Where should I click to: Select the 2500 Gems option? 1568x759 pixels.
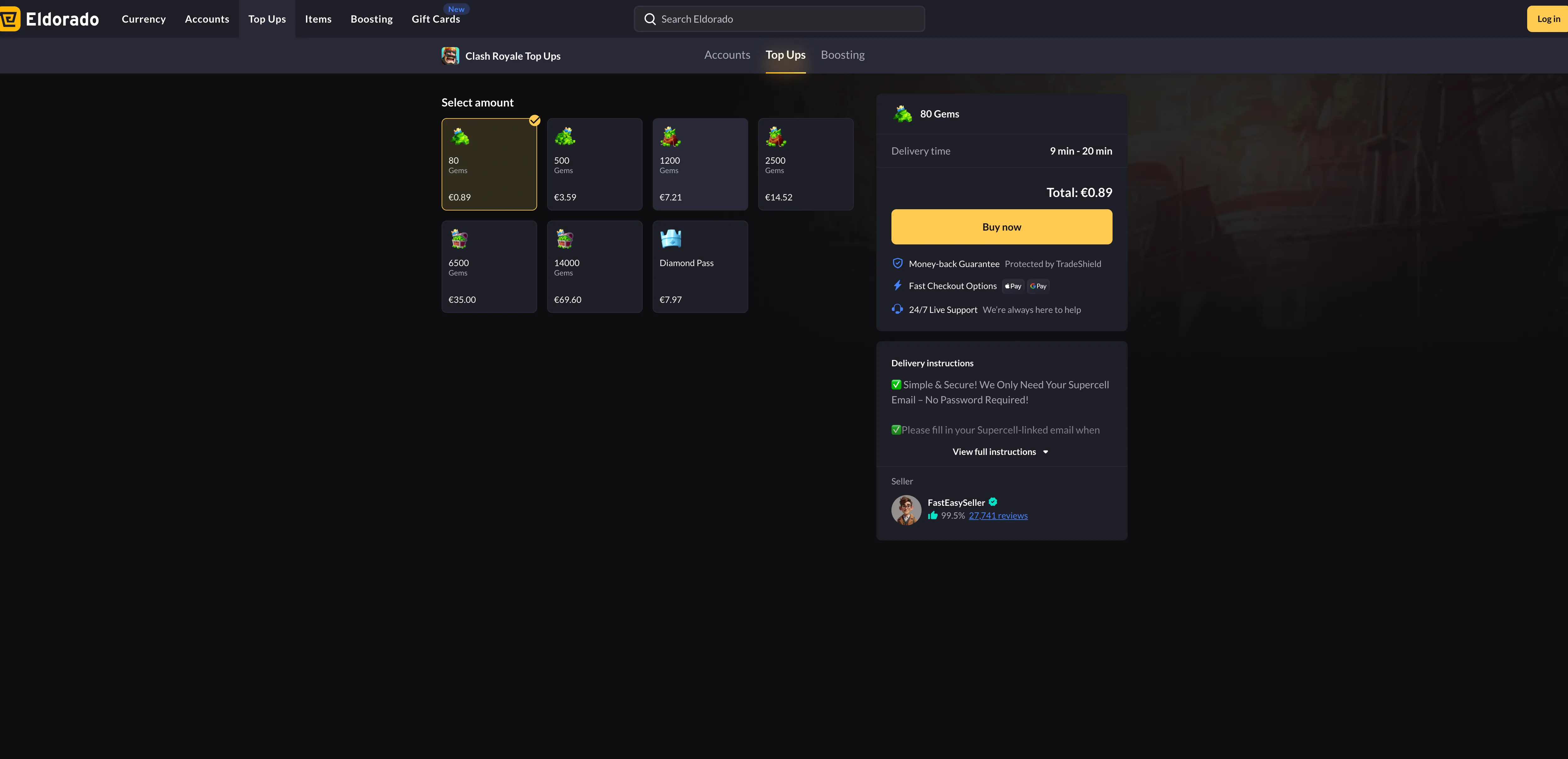805,164
